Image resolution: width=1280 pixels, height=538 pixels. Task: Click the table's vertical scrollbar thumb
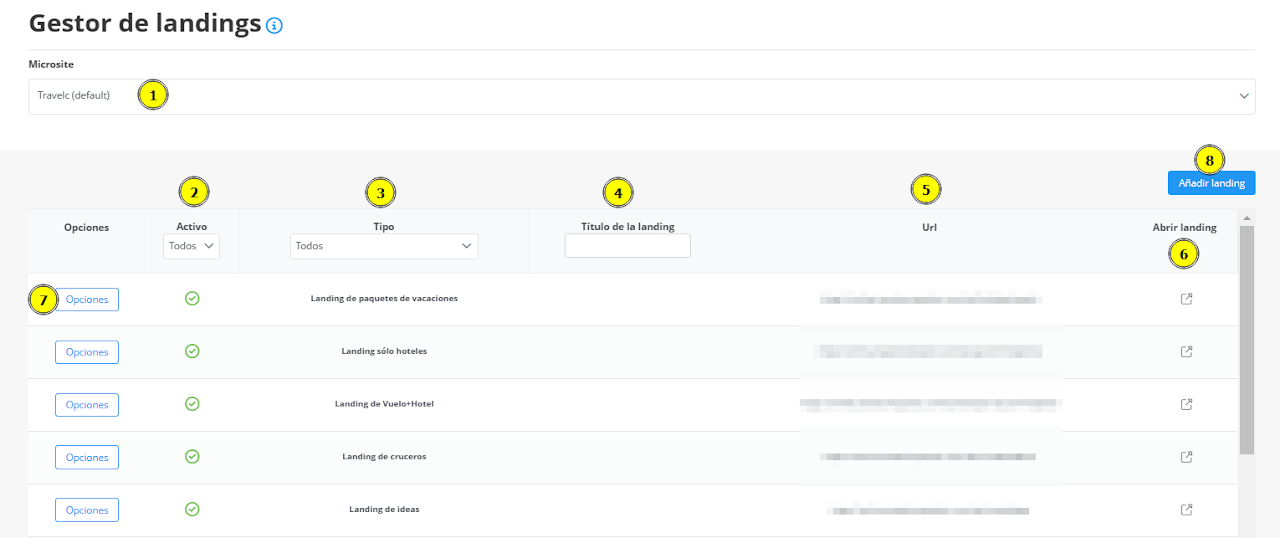coord(1246,340)
